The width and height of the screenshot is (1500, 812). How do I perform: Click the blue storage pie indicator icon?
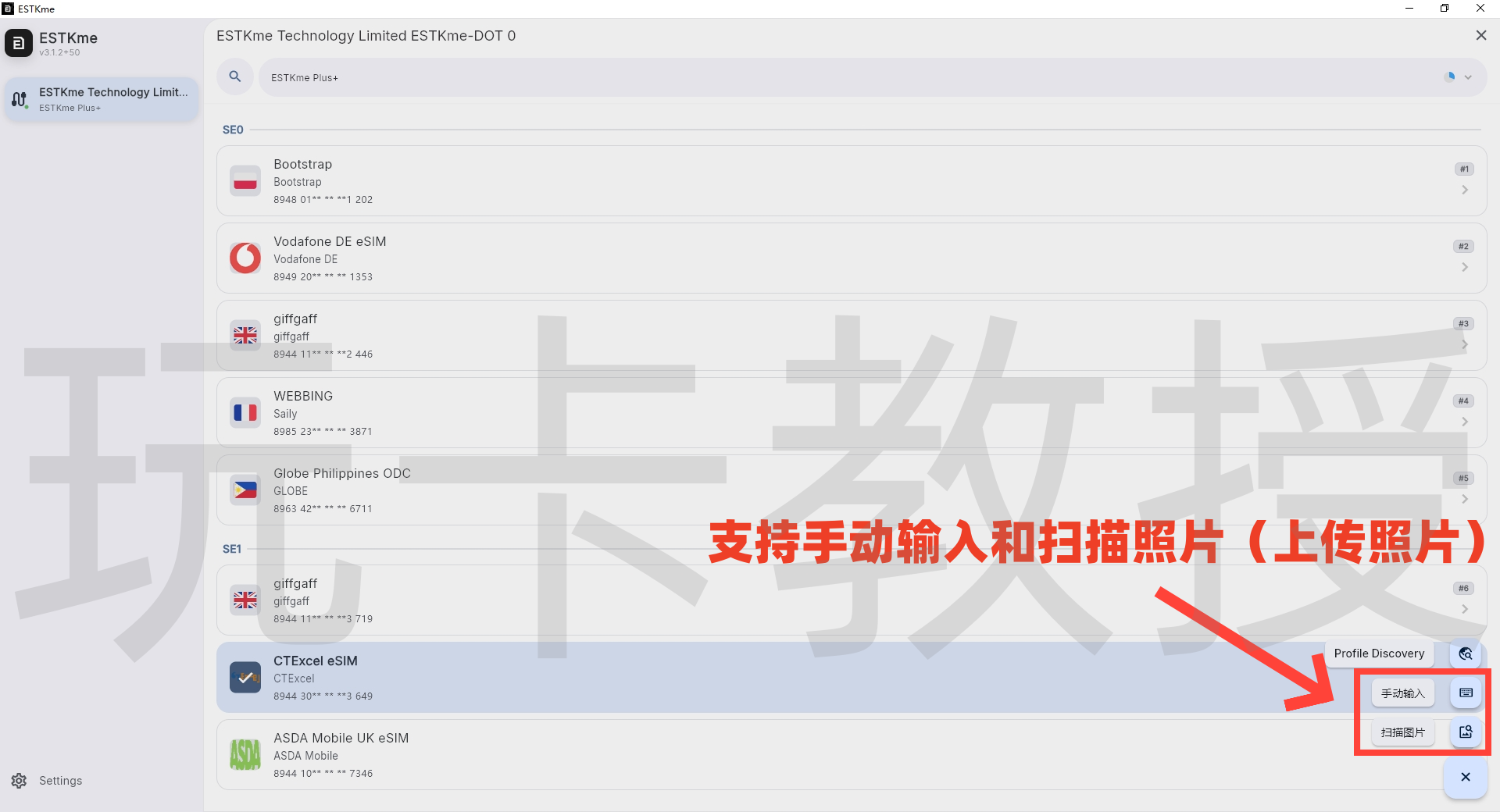(x=1450, y=77)
